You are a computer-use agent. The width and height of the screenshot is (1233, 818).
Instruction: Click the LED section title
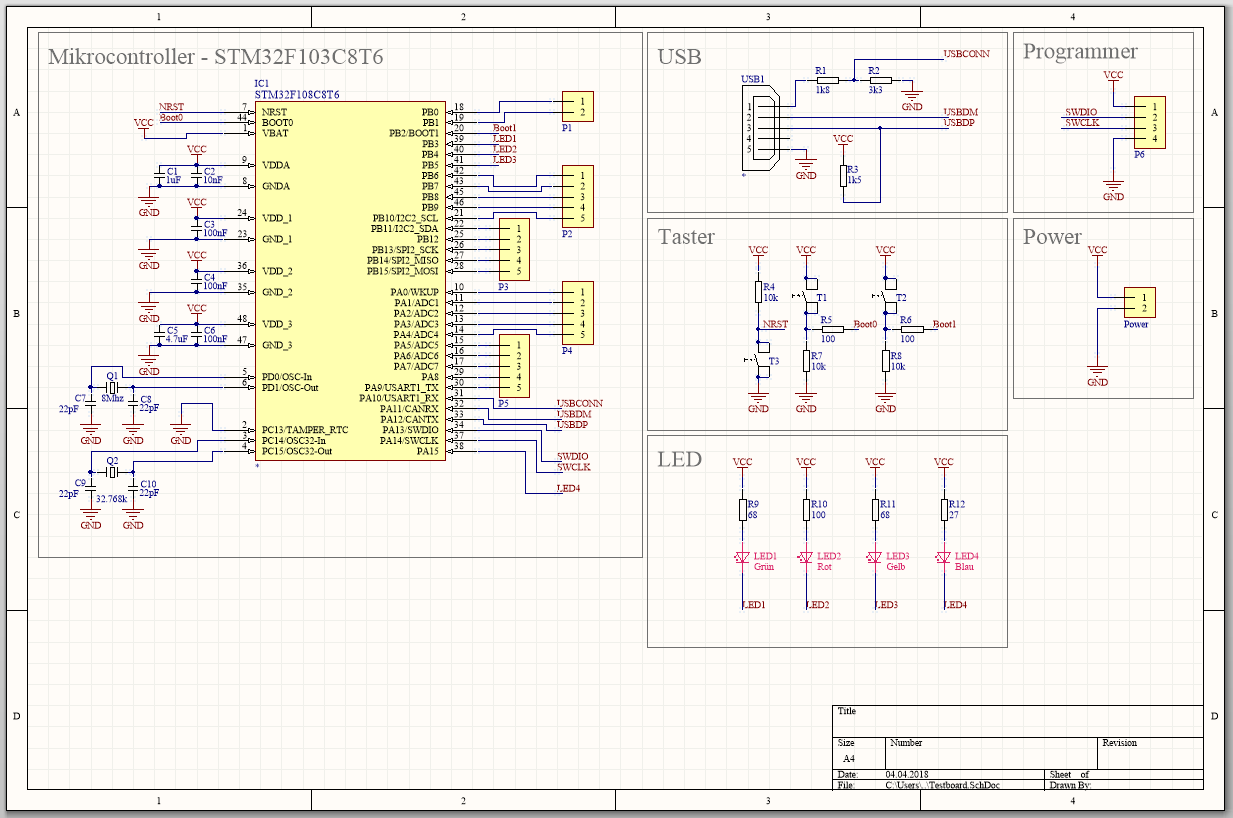679,460
